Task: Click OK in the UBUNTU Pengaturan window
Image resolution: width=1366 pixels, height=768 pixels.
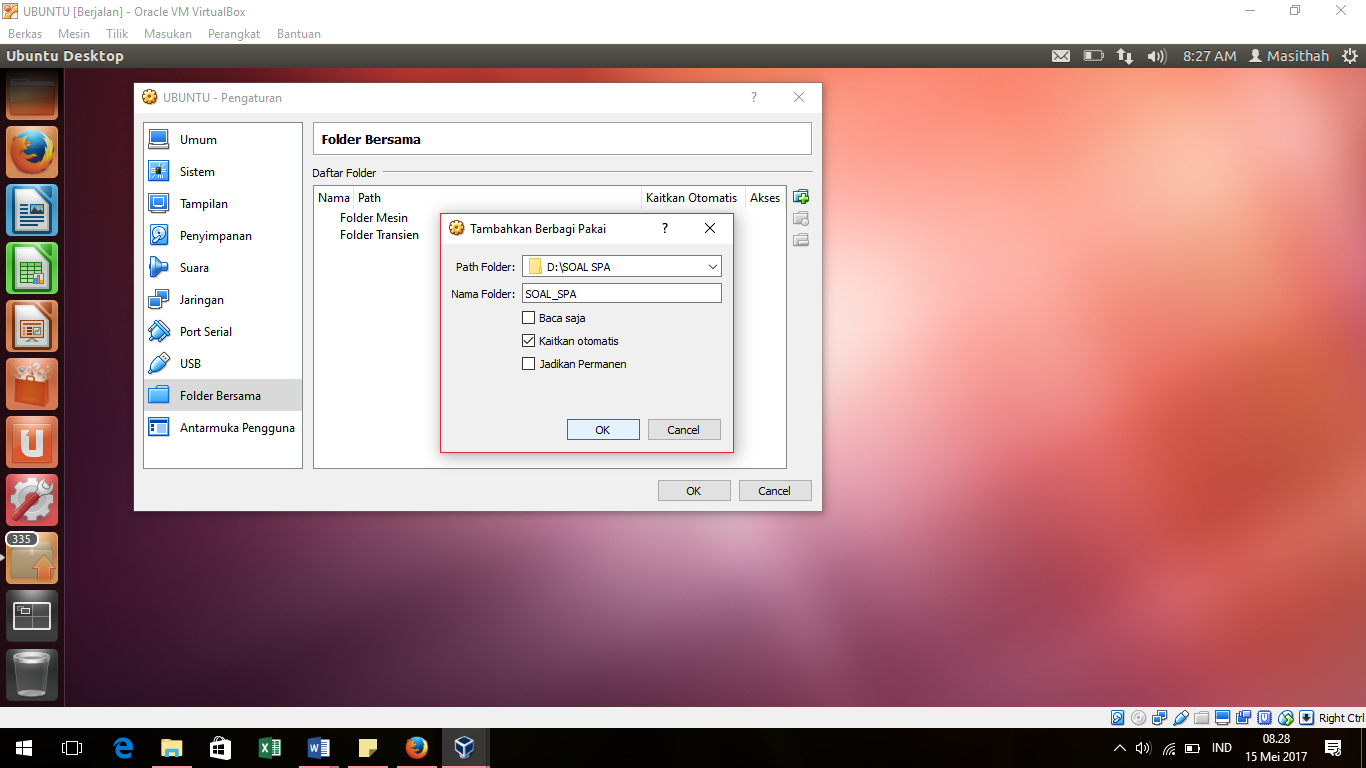Action: (694, 491)
